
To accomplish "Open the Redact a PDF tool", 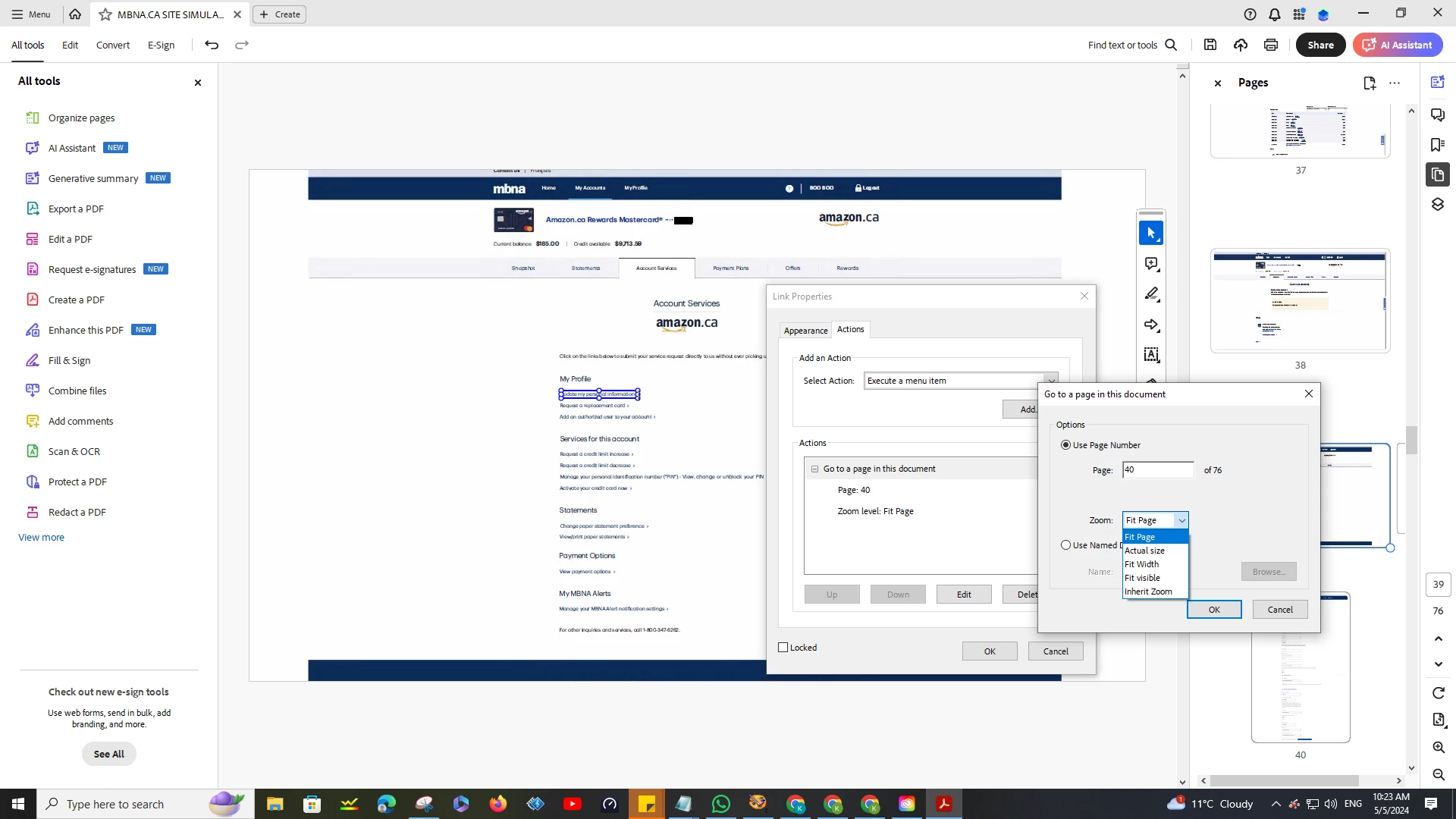I will 77,512.
